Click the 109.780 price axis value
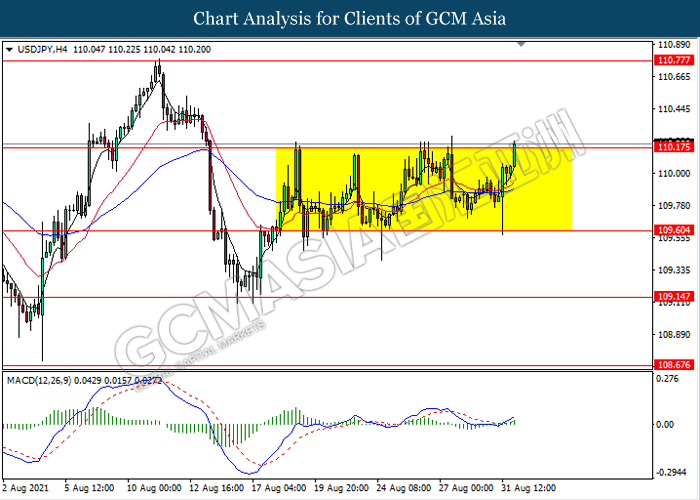The width and height of the screenshot is (700, 500). tap(674, 205)
